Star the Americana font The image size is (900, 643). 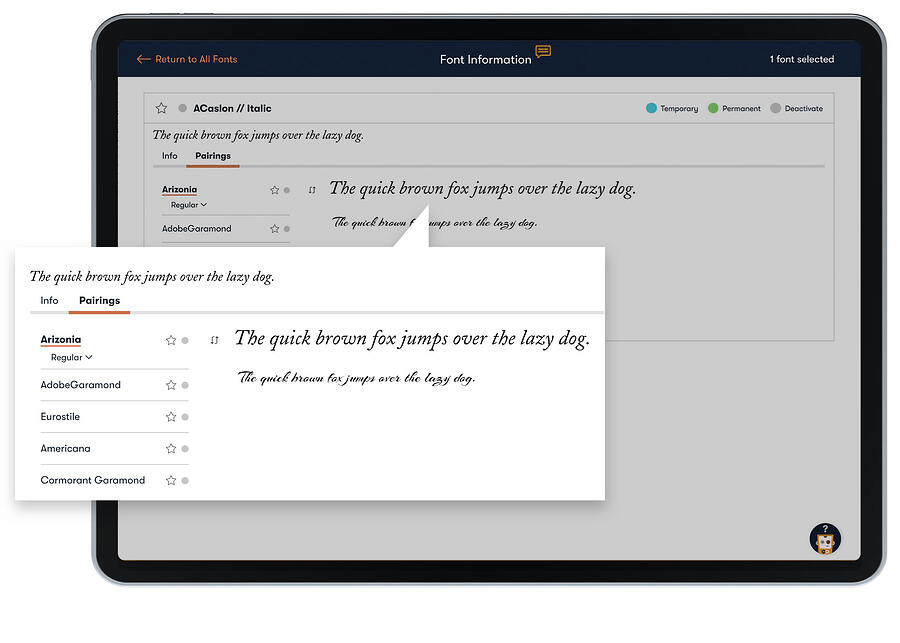(x=171, y=448)
